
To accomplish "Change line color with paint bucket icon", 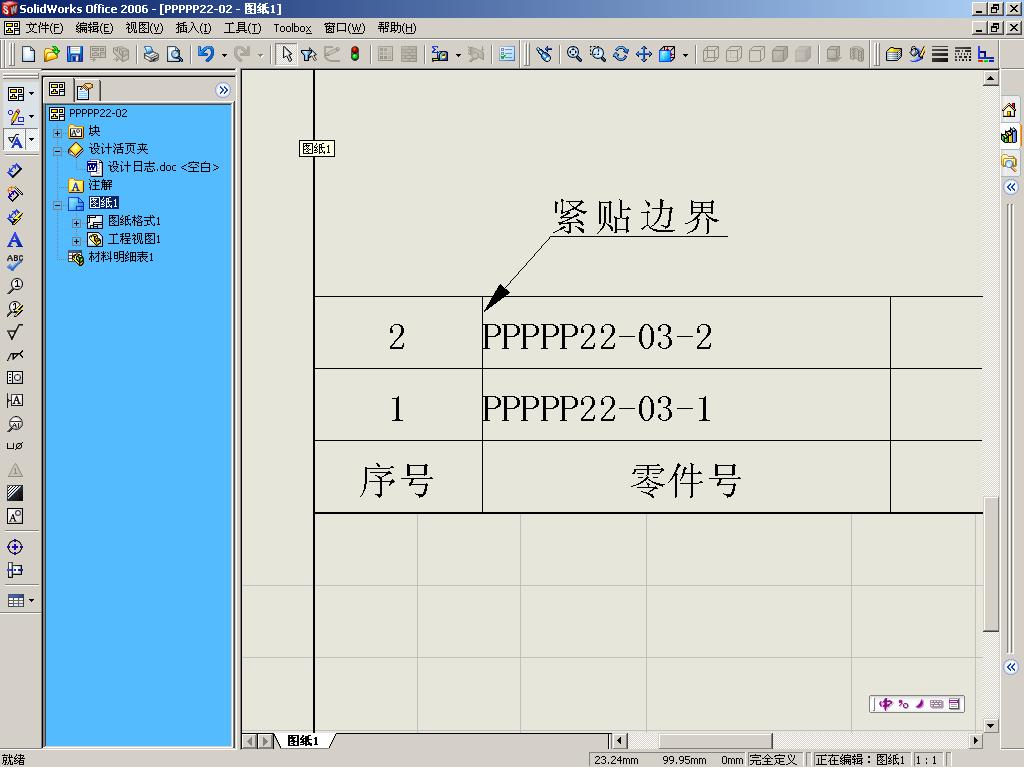I will pos(917,54).
